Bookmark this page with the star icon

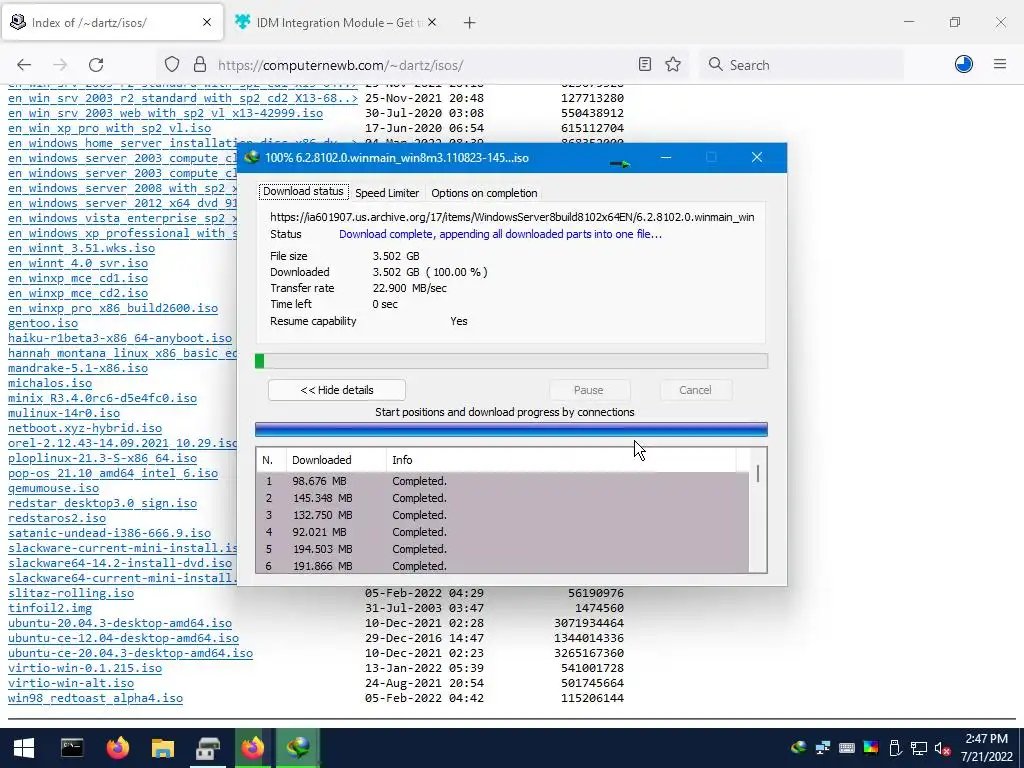point(673,64)
